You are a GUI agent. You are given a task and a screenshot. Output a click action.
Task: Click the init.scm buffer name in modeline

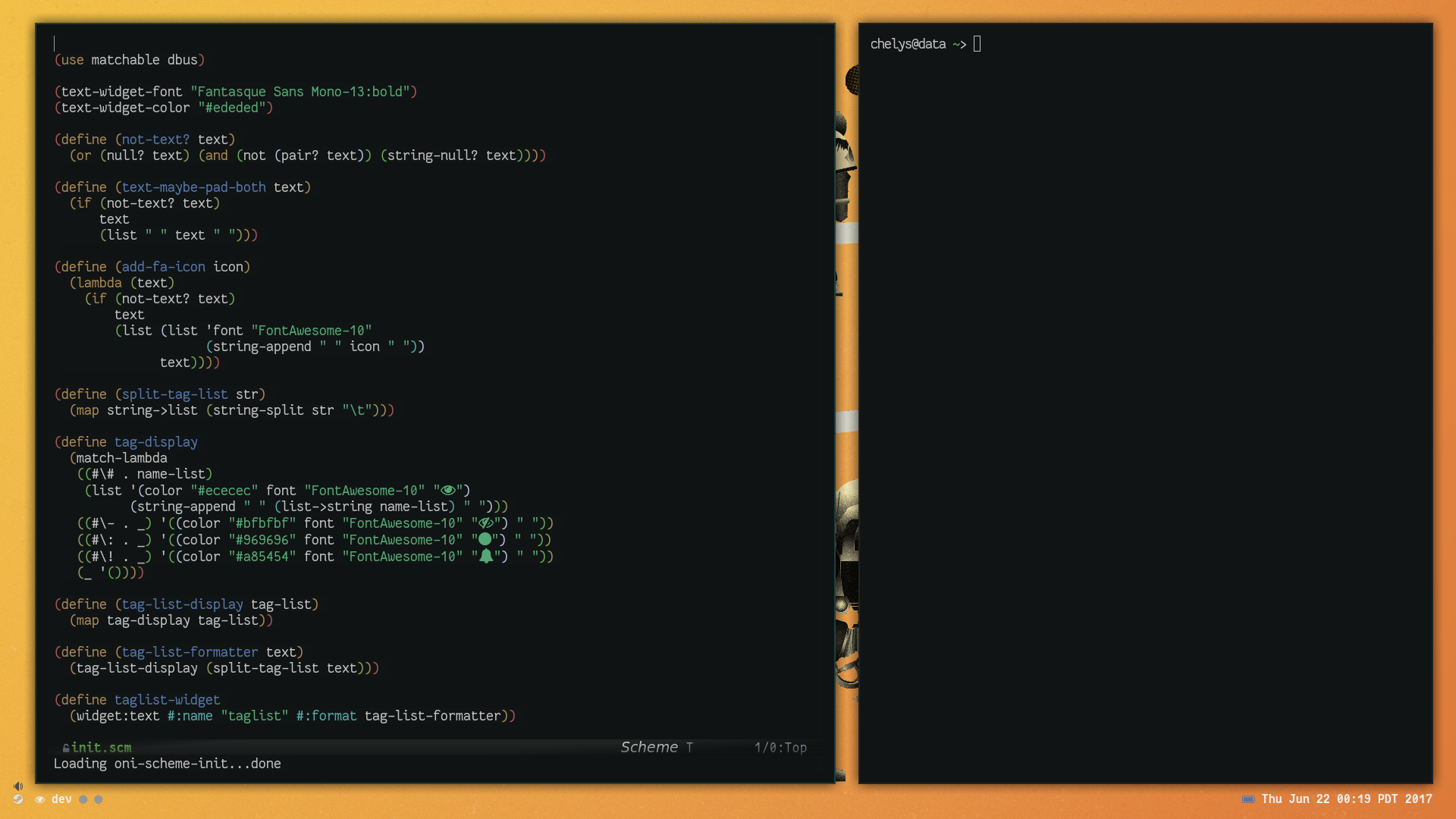tap(102, 748)
